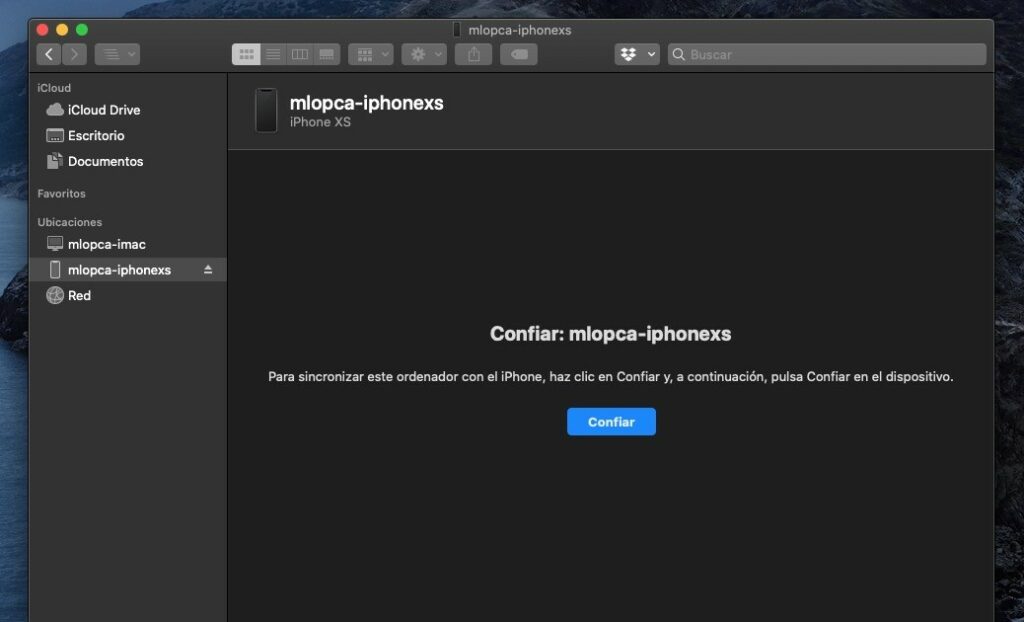Eject mlopca-iphonexs with the eject icon
Screen dimensions: 1024x622
click(208, 270)
